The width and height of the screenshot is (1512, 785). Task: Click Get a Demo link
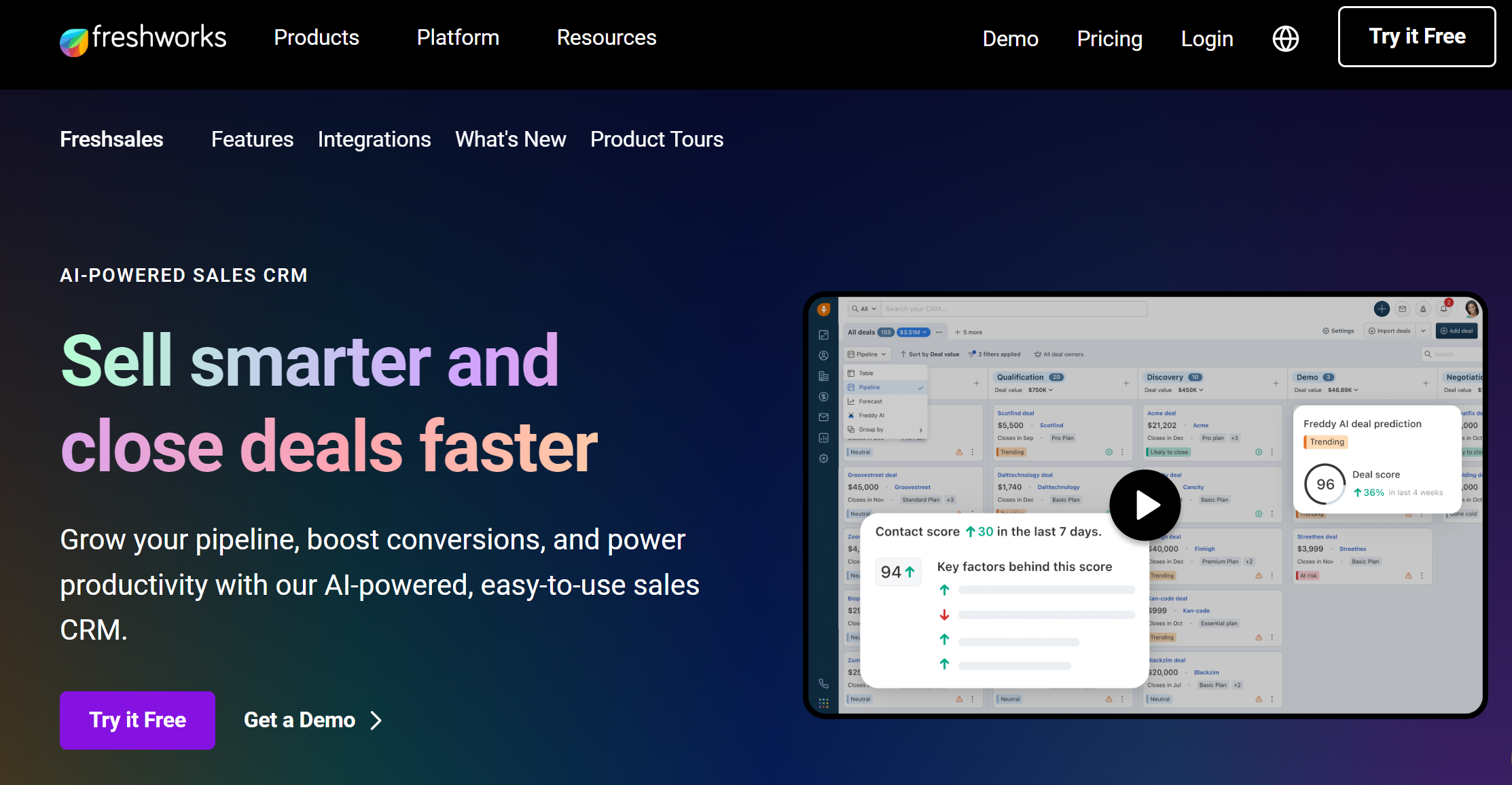(312, 720)
